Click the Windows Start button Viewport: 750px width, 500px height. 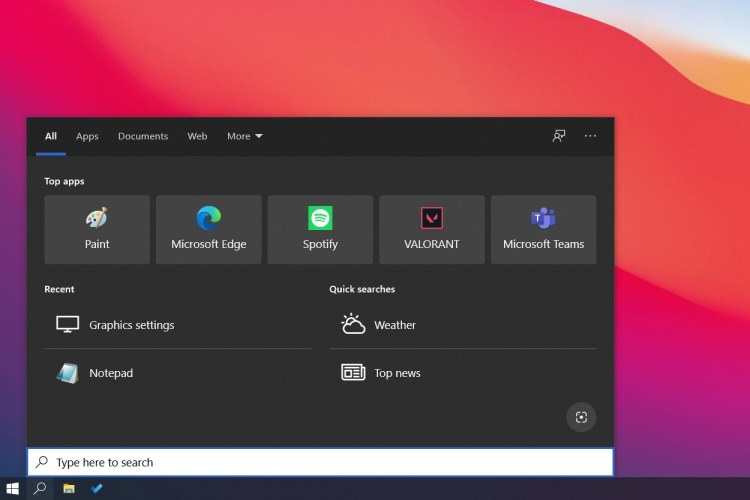(13, 488)
